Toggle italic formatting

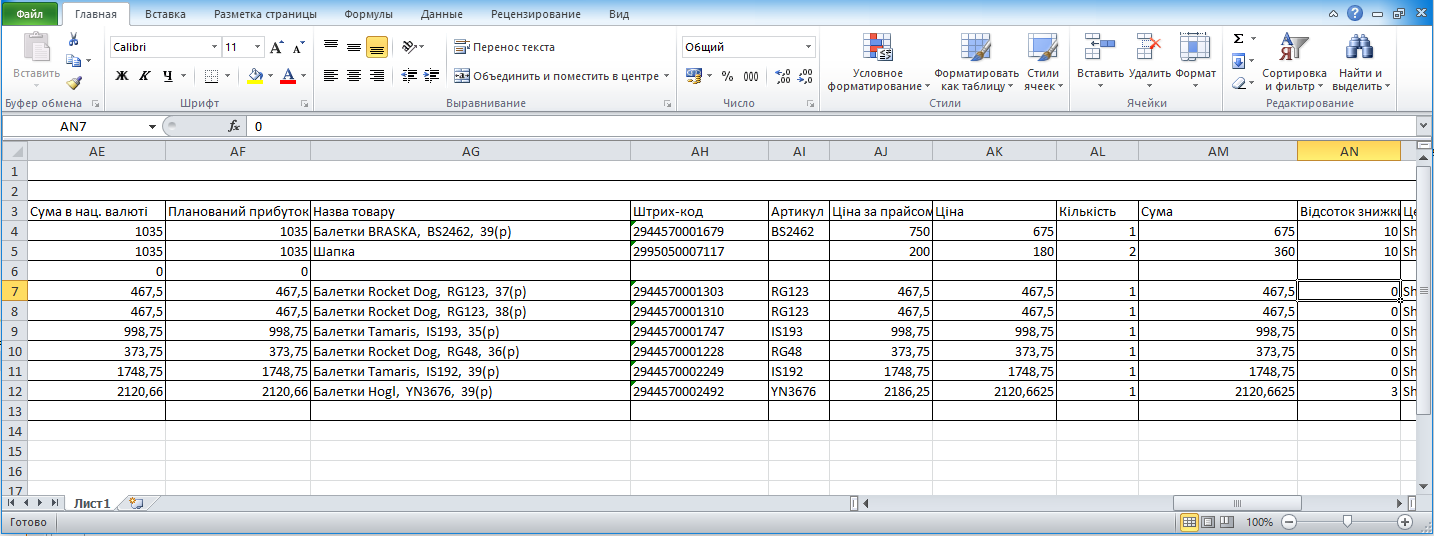point(145,76)
